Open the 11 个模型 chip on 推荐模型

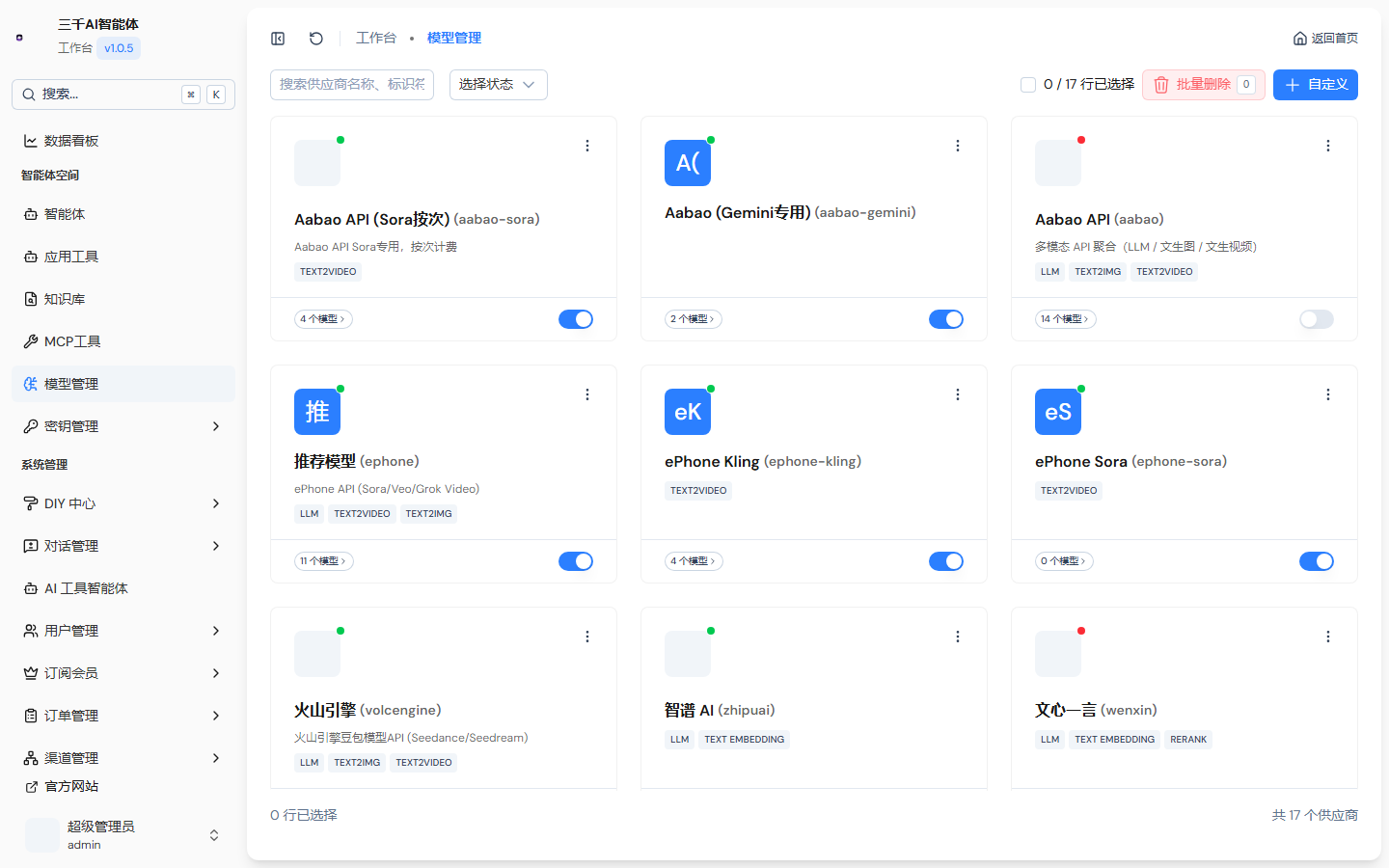(x=324, y=561)
